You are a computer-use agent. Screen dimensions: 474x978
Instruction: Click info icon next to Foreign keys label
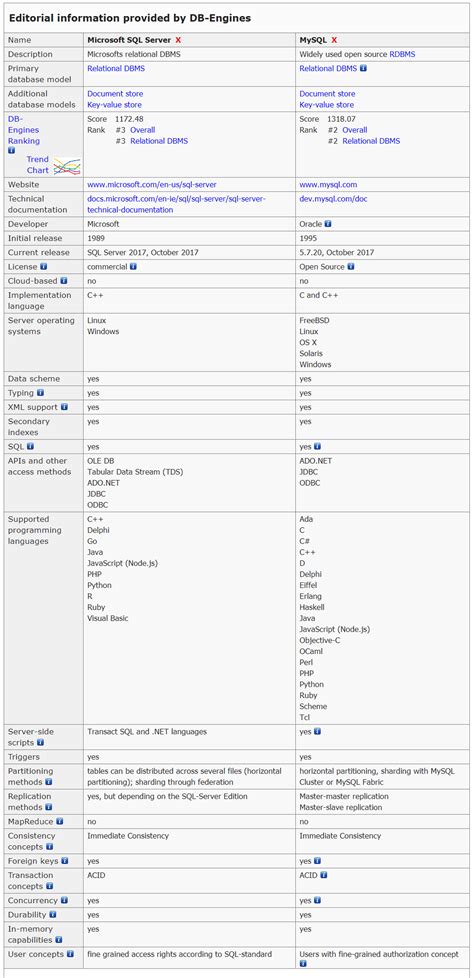[65, 861]
